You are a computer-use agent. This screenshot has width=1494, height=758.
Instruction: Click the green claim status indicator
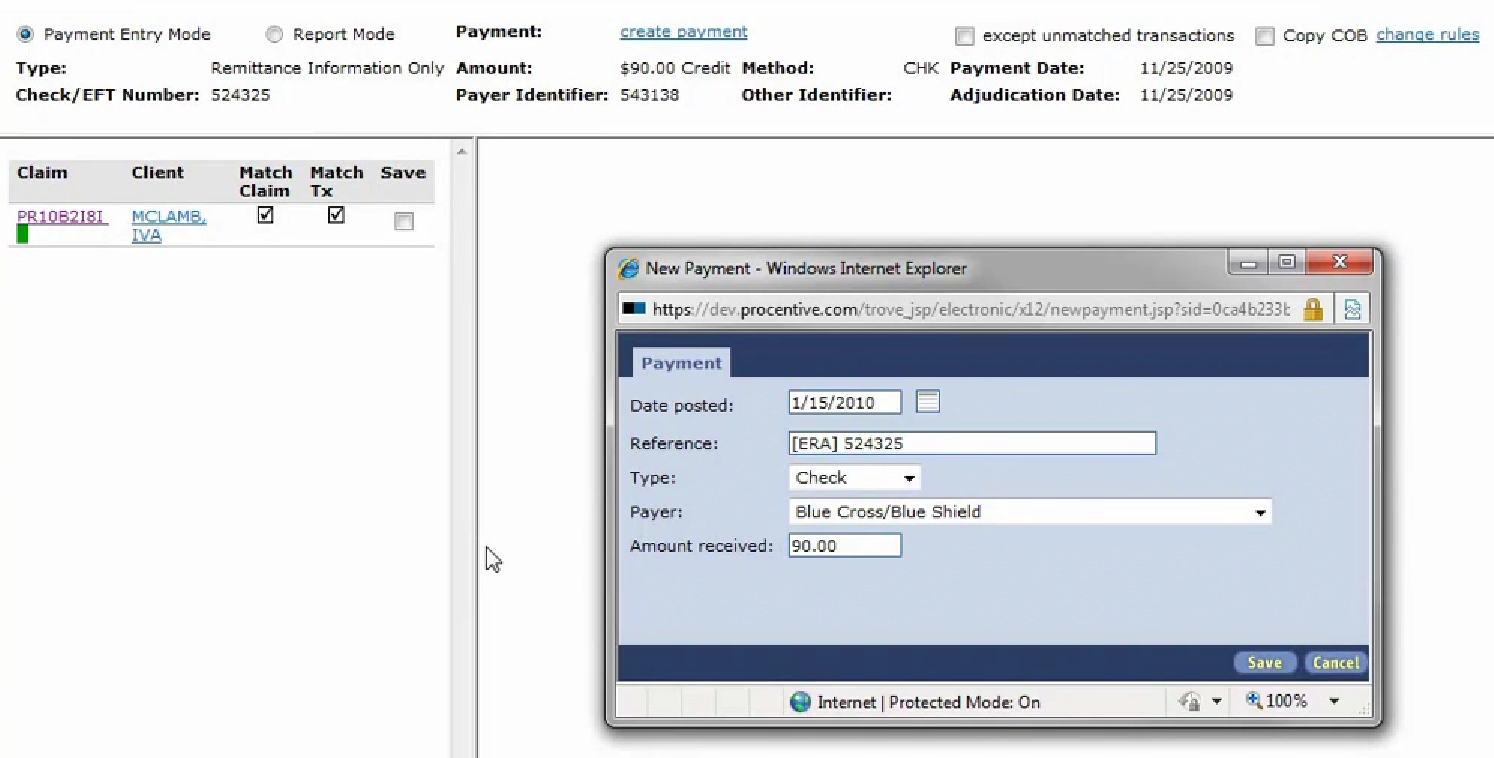point(23,235)
